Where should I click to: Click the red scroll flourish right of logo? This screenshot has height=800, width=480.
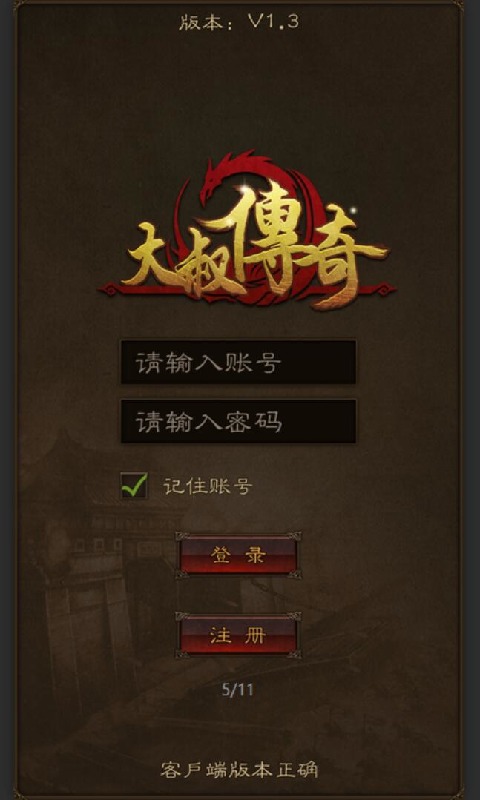coord(381,289)
